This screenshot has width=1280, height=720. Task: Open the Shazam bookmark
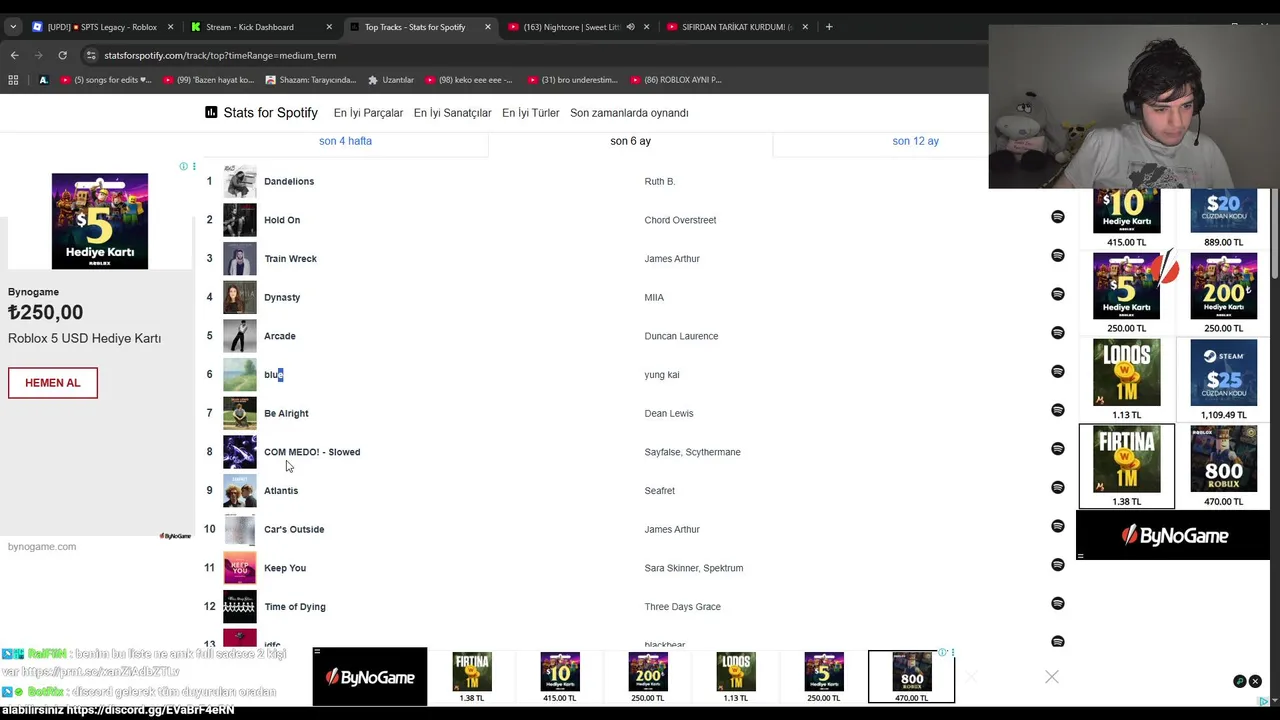pyautogui.click(x=311, y=80)
